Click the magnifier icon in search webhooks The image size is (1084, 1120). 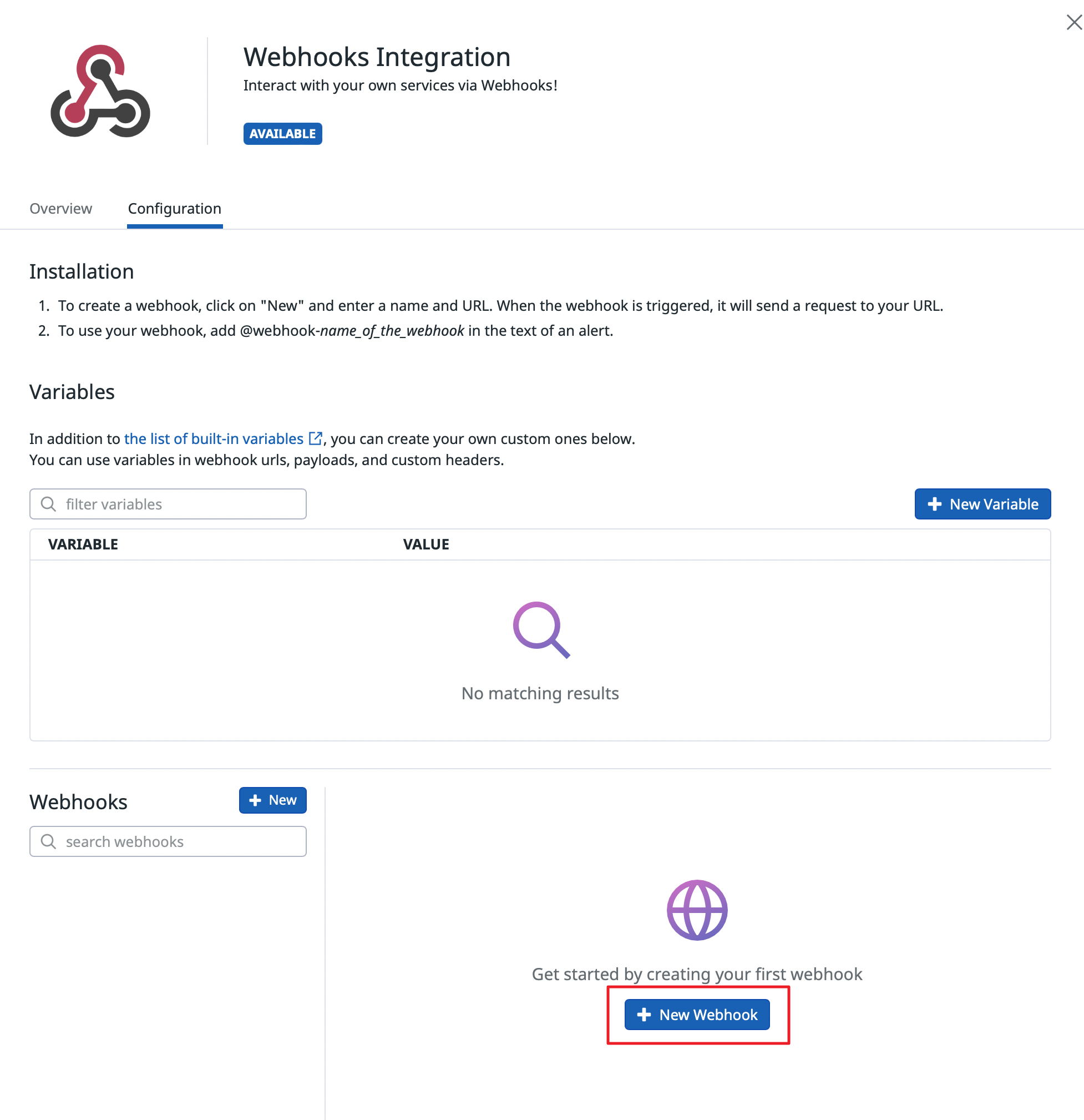[49, 841]
